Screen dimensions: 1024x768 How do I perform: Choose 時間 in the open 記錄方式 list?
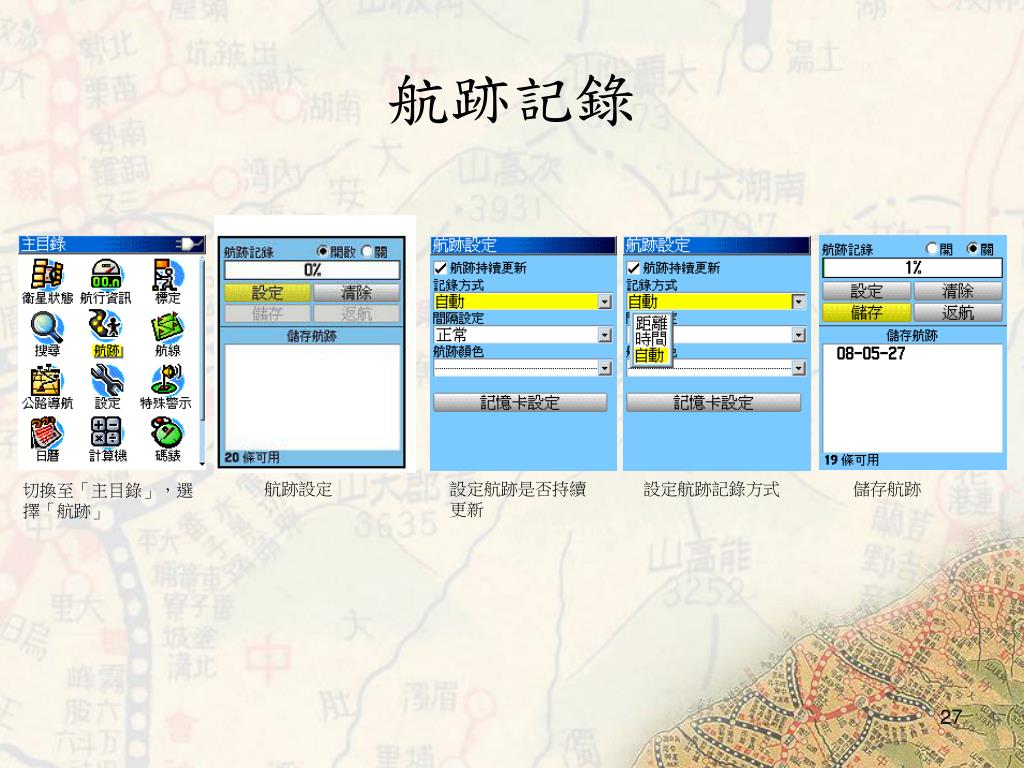click(x=651, y=338)
